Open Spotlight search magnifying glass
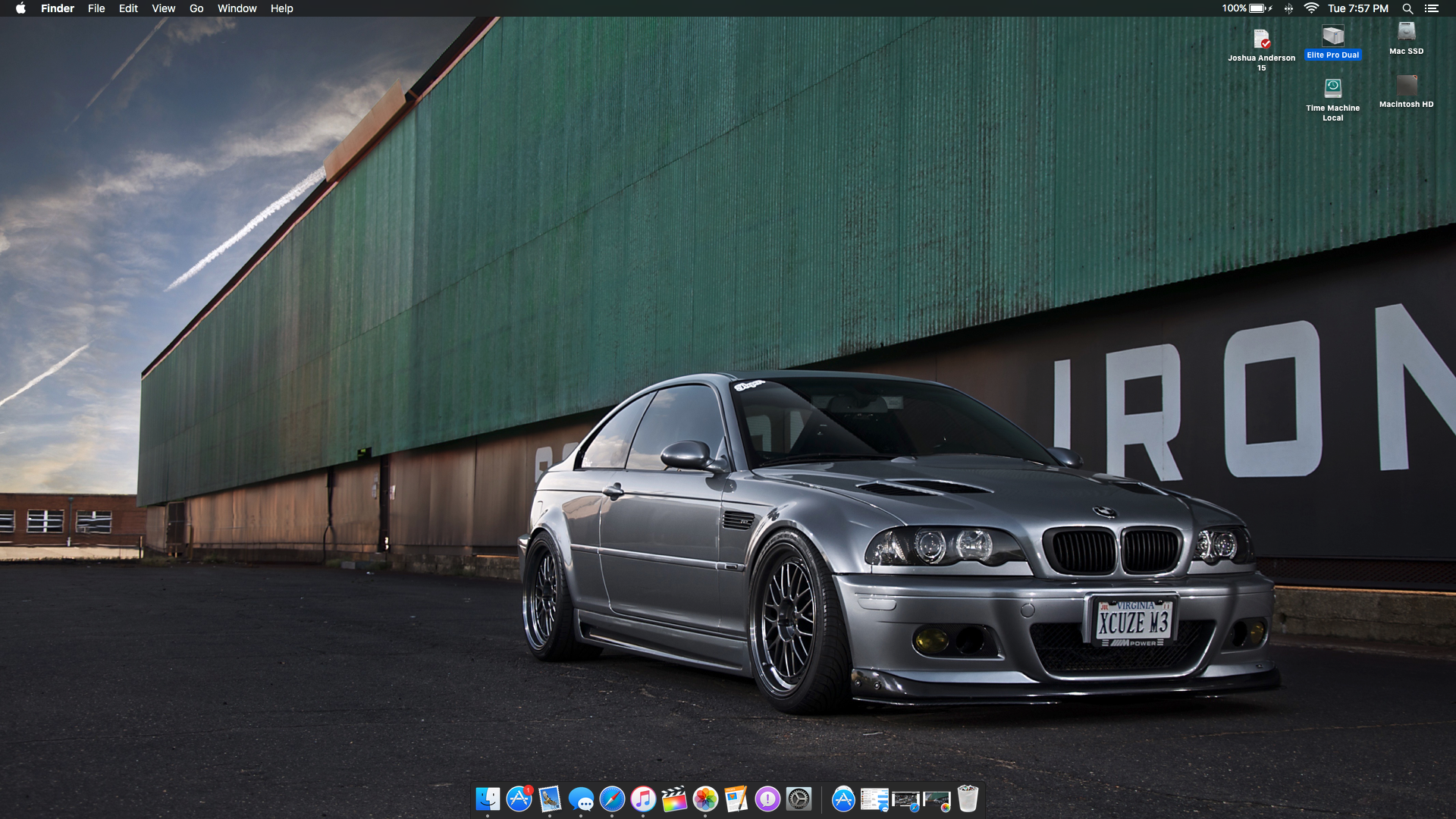Viewport: 1456px width, 819px height. pyautogui.click(x=1407, y=8)
